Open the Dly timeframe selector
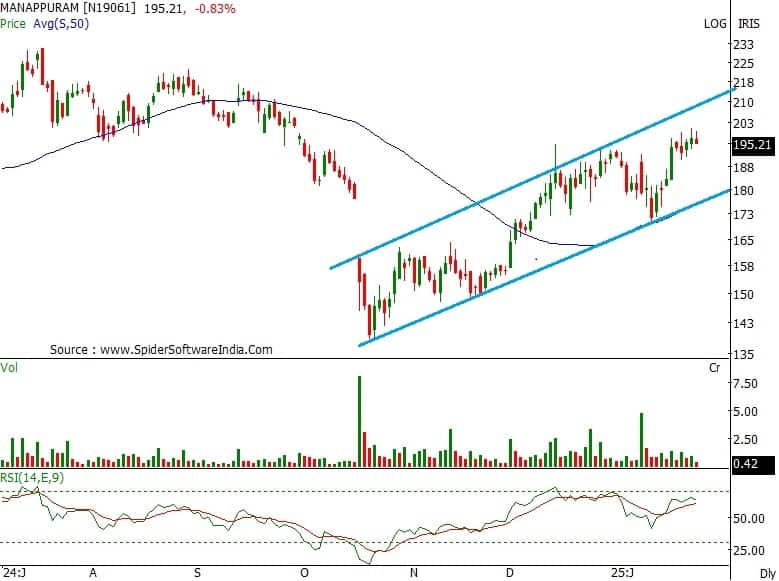The height and width of the screenshot is (581, 779). click(765, 573)
